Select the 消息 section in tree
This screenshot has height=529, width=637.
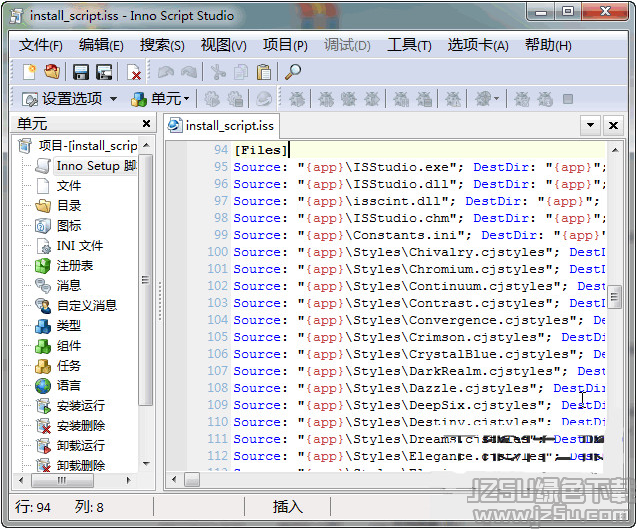(x=69, y=285)
